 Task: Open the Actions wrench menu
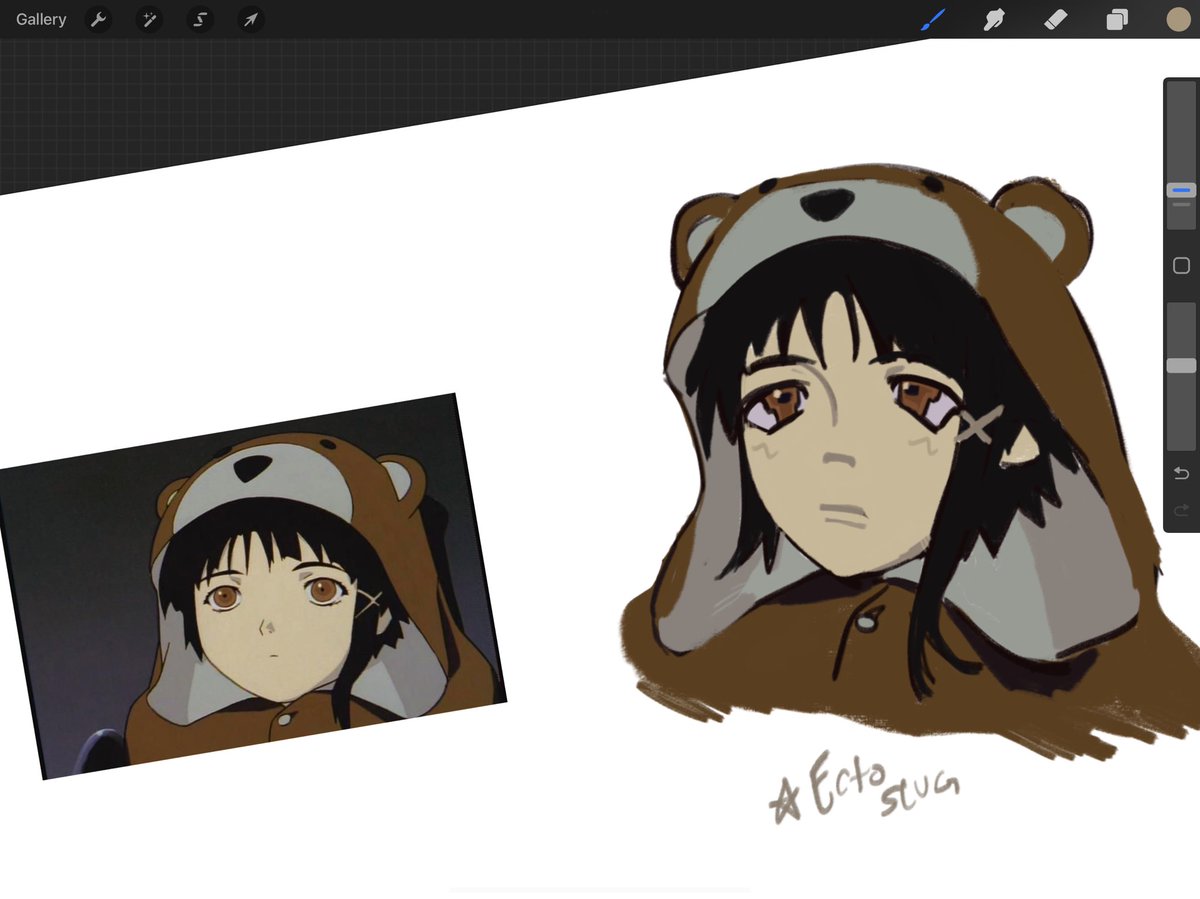click(x=98, y=19)
